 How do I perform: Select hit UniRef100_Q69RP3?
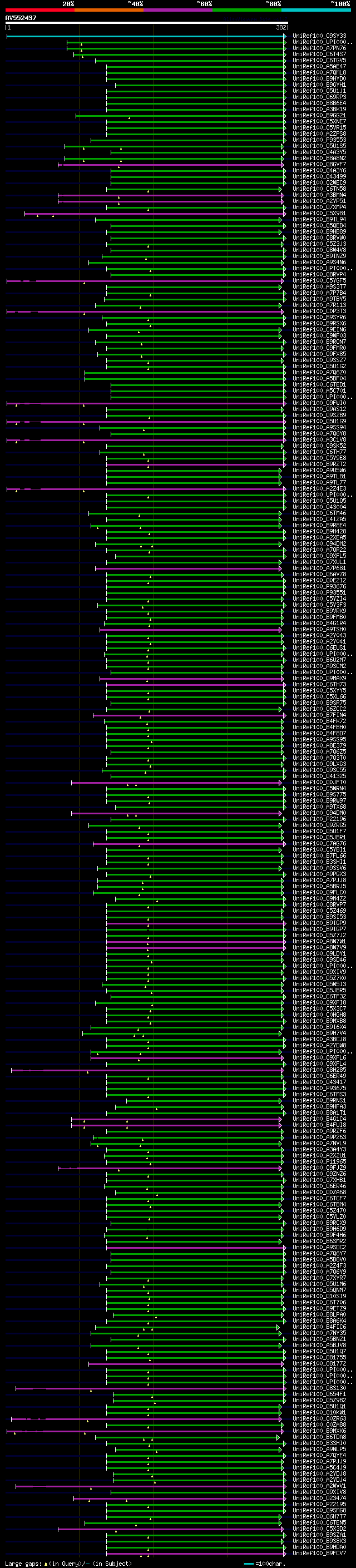click(x=319, y=97)
